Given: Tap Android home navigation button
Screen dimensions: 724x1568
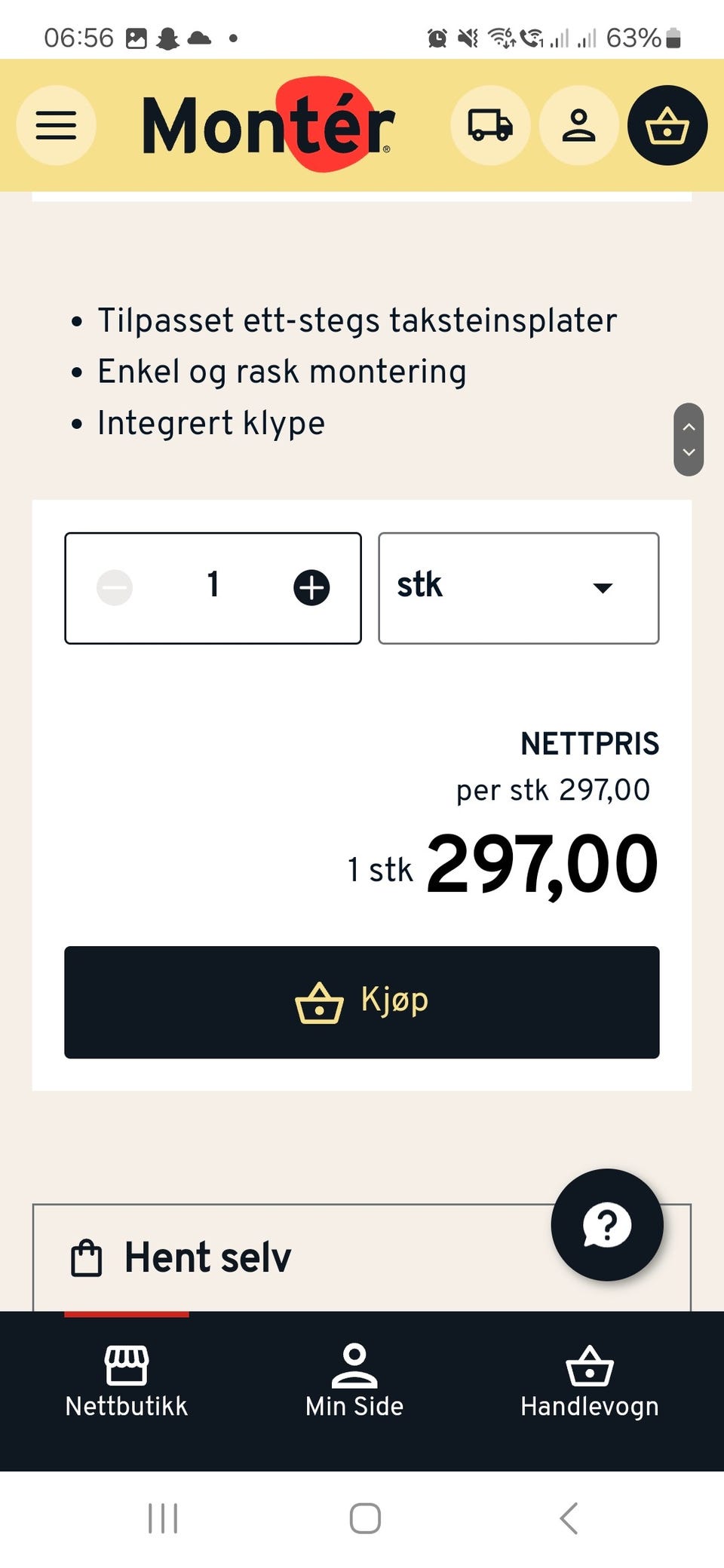Looking at the screenshot, I should 365,1518.
